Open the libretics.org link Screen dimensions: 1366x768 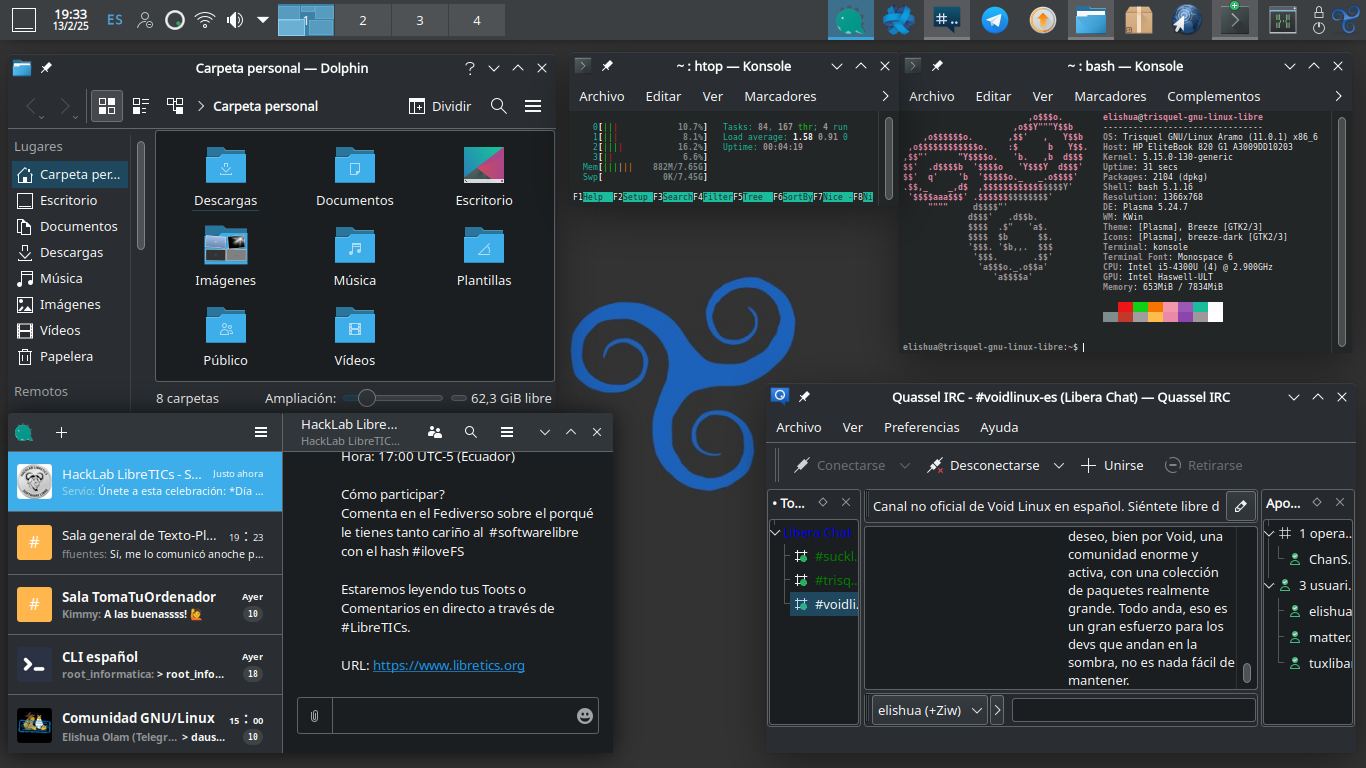click(449, 665)
